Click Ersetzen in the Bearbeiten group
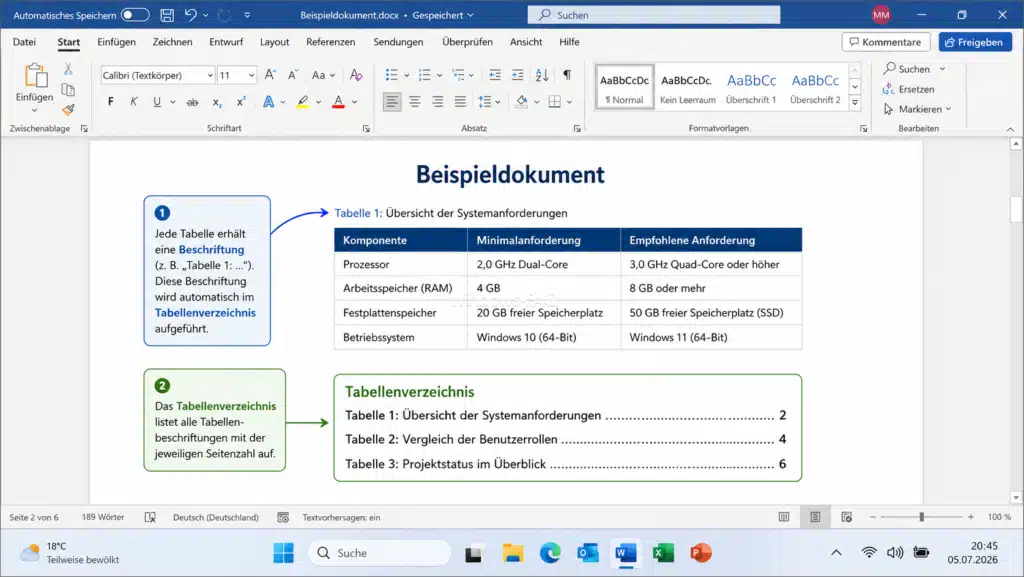This screenshot has width=1024, height=577. tap(908, 89)
